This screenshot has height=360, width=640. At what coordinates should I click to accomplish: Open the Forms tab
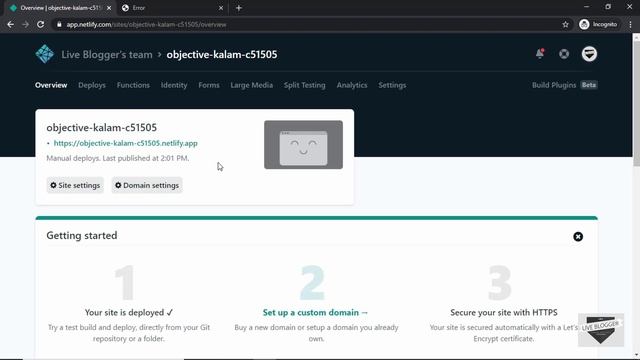tap(209, 85)
